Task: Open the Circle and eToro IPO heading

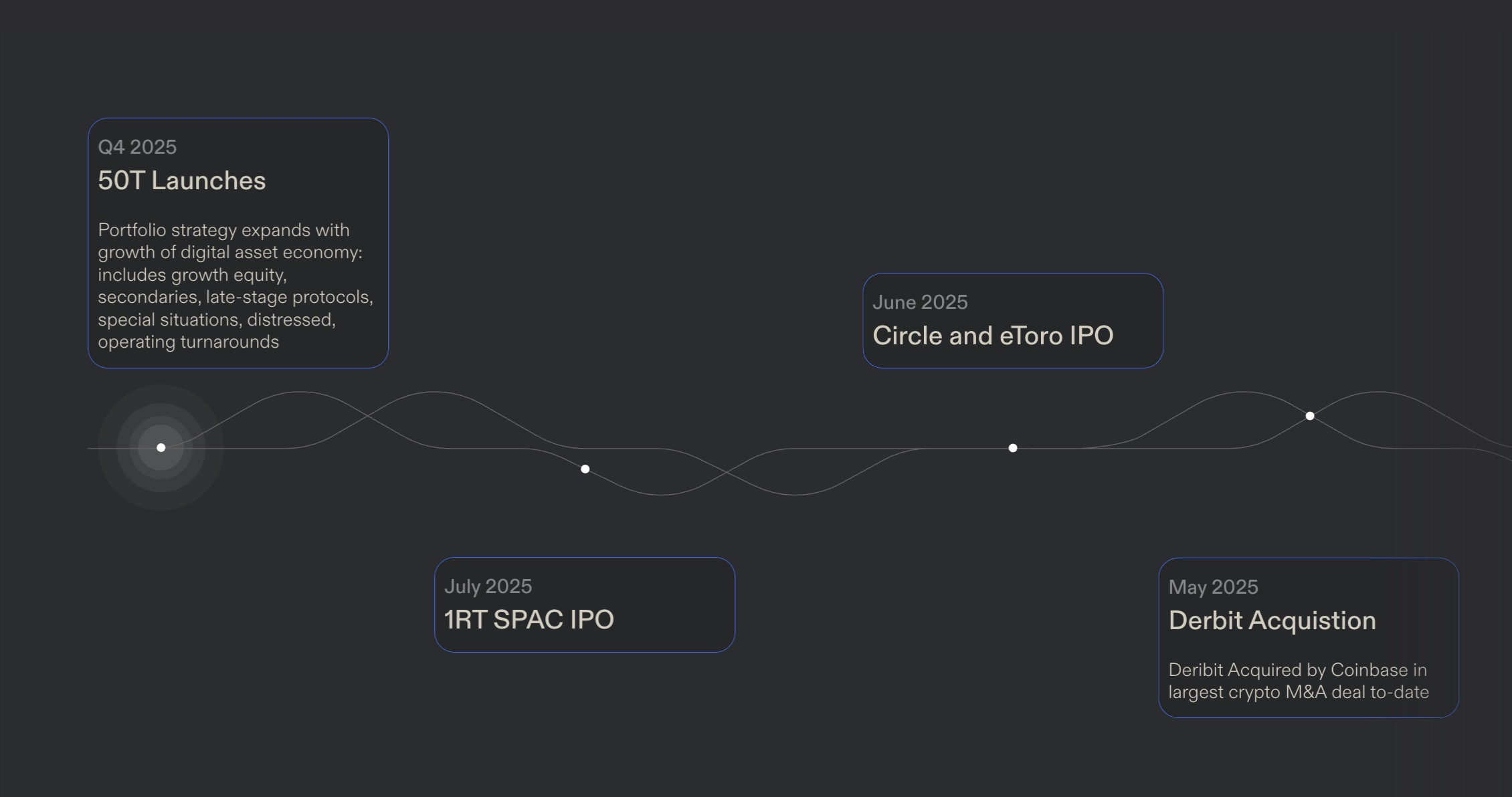Action: click(993, 336)
